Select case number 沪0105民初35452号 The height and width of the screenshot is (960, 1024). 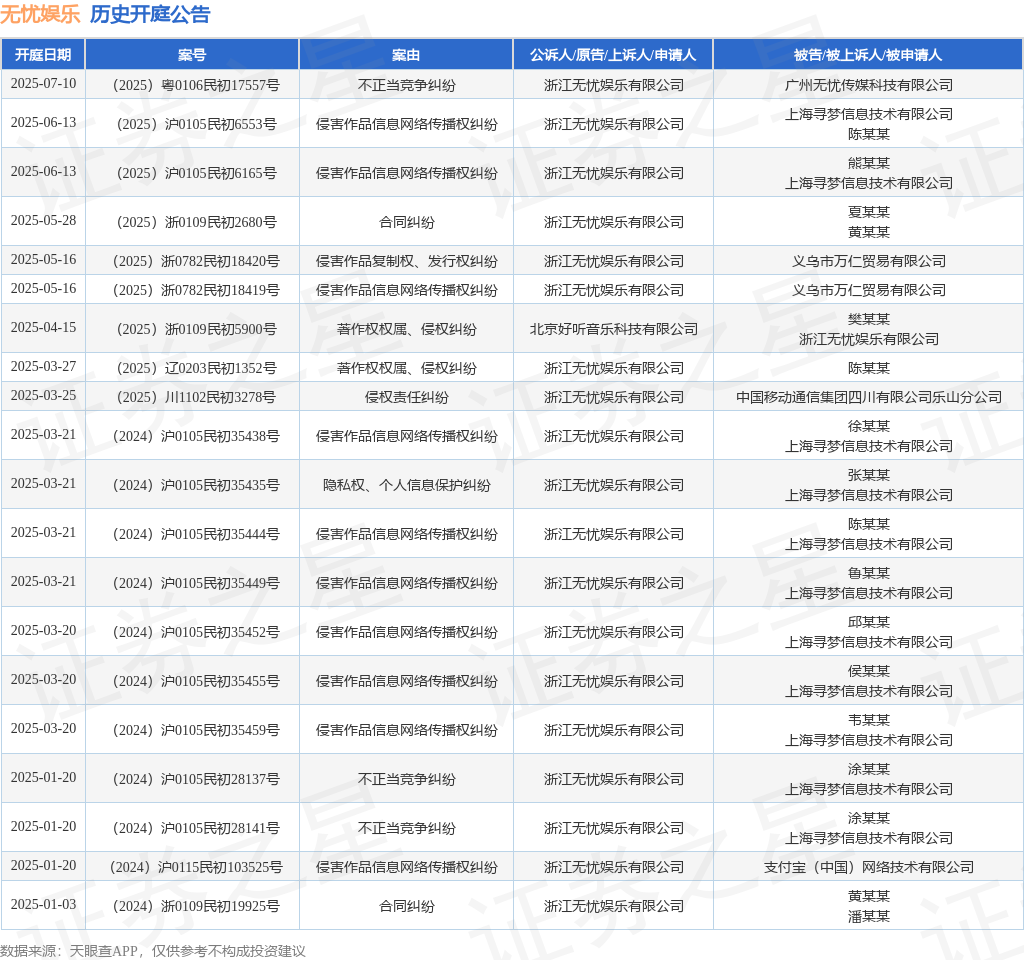tap(197, 632)
